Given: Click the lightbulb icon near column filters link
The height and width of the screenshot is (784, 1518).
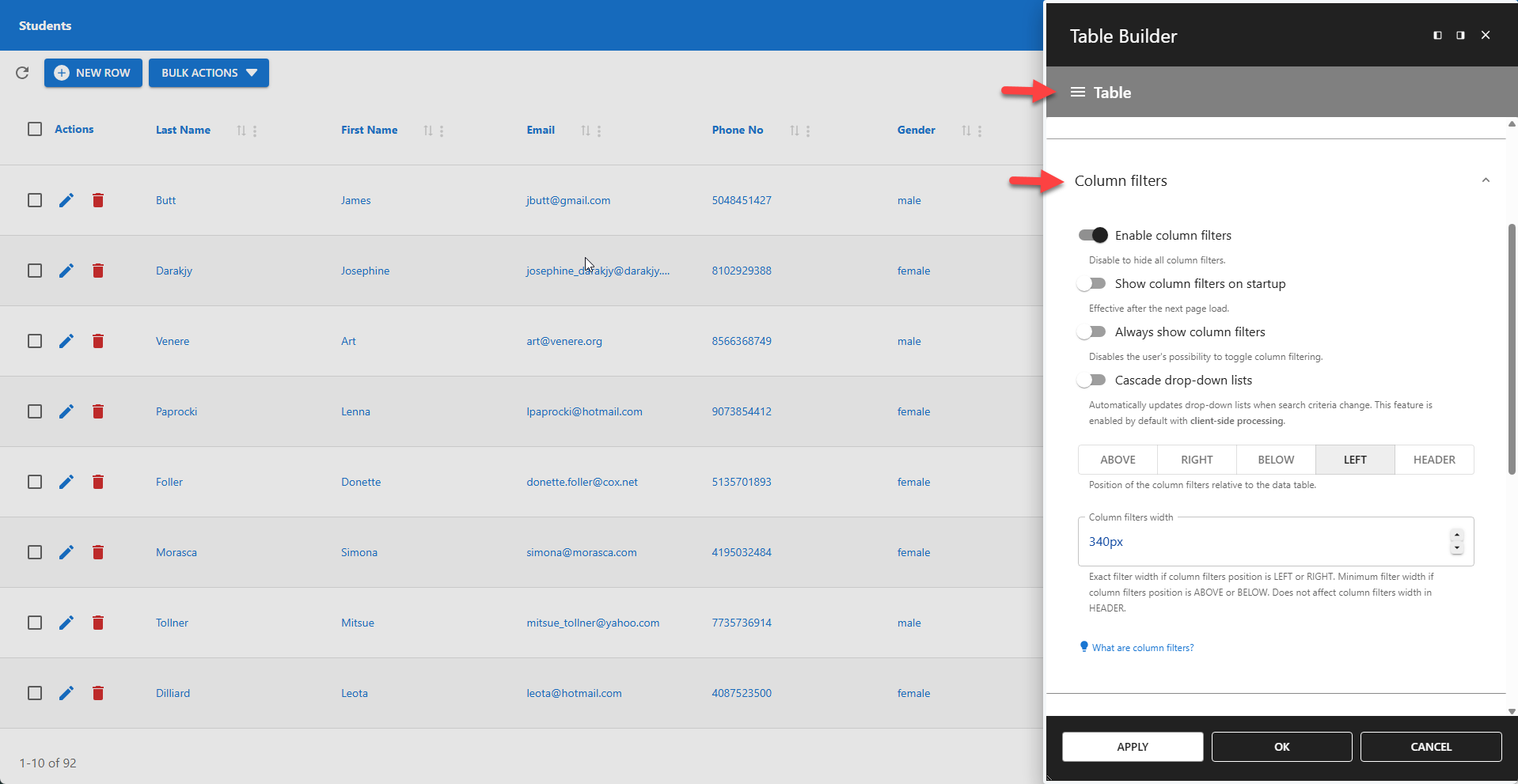Looking at the screenshot, I should (x=1084, y=646).
